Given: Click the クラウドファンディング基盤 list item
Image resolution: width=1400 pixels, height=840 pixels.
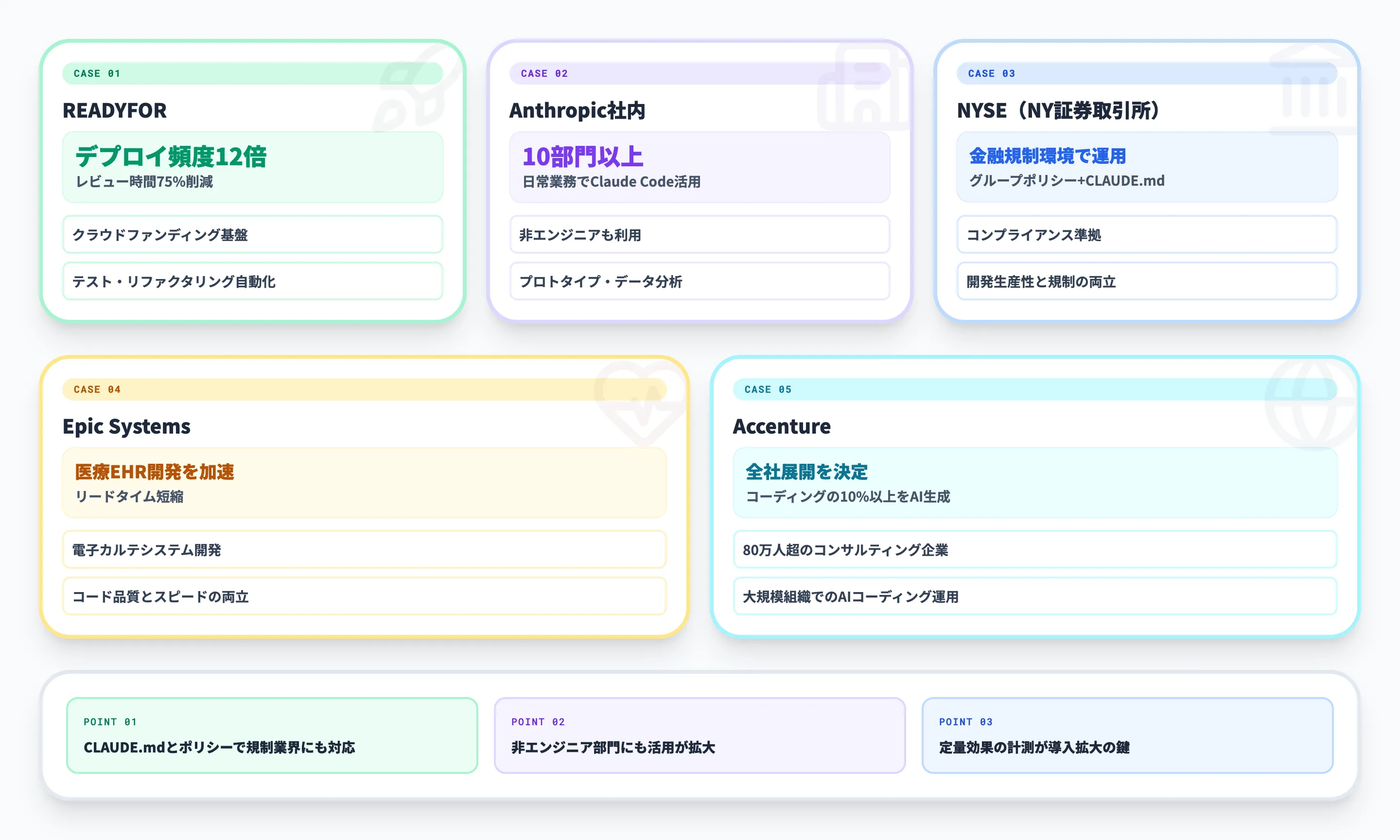Looking at the screenshot, I should (x=253, y=234).
